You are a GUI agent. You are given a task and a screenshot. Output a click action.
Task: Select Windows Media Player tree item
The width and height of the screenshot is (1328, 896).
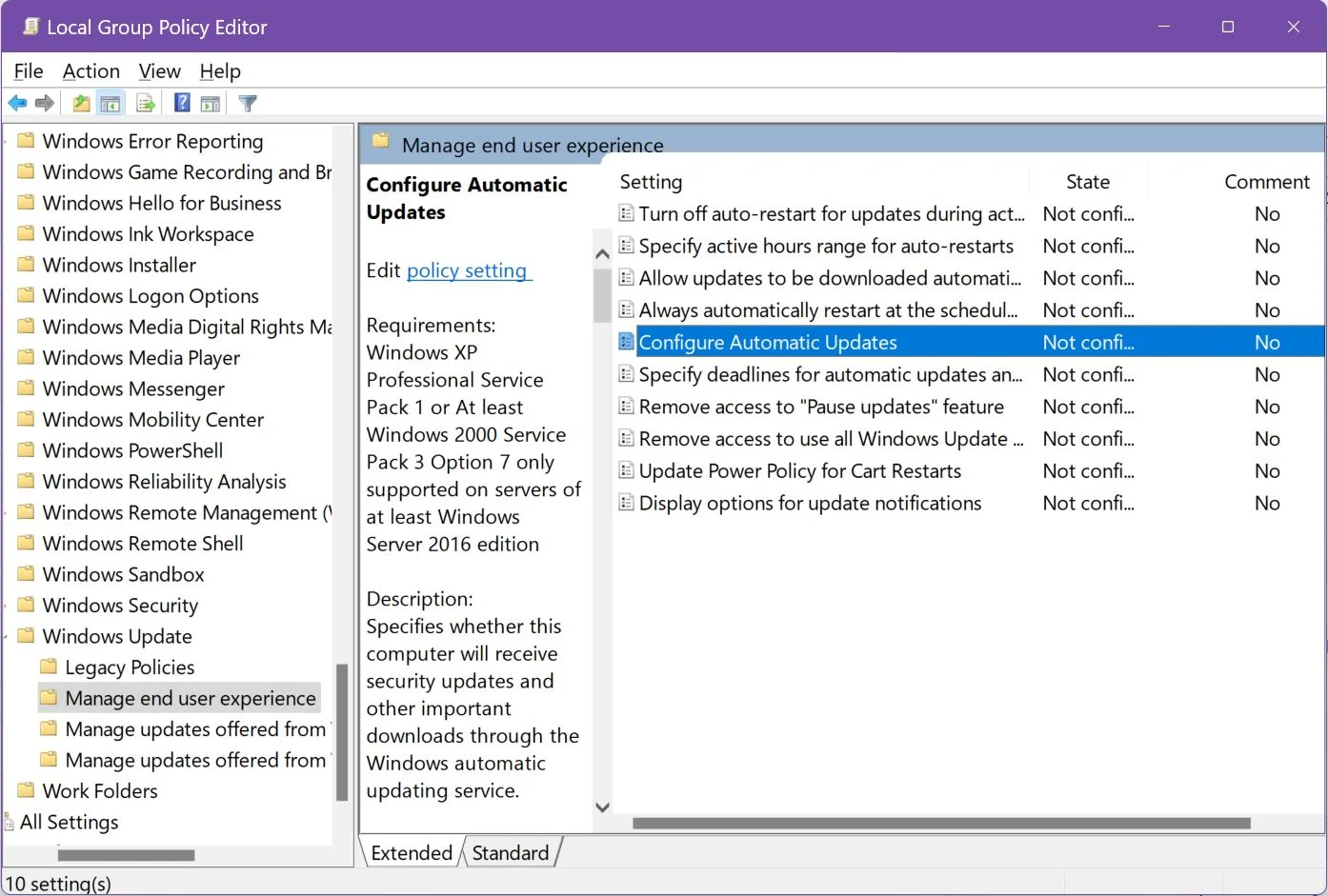click(141, 358)
